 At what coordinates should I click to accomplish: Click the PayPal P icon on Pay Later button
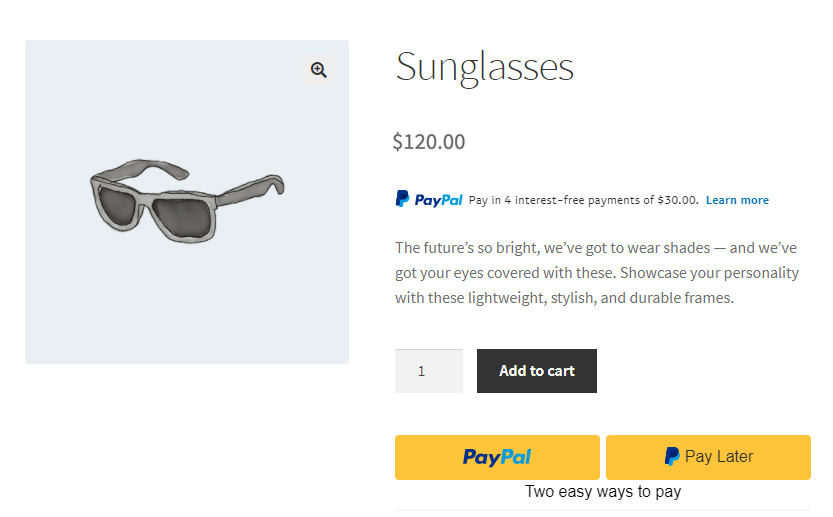(672, 457)
